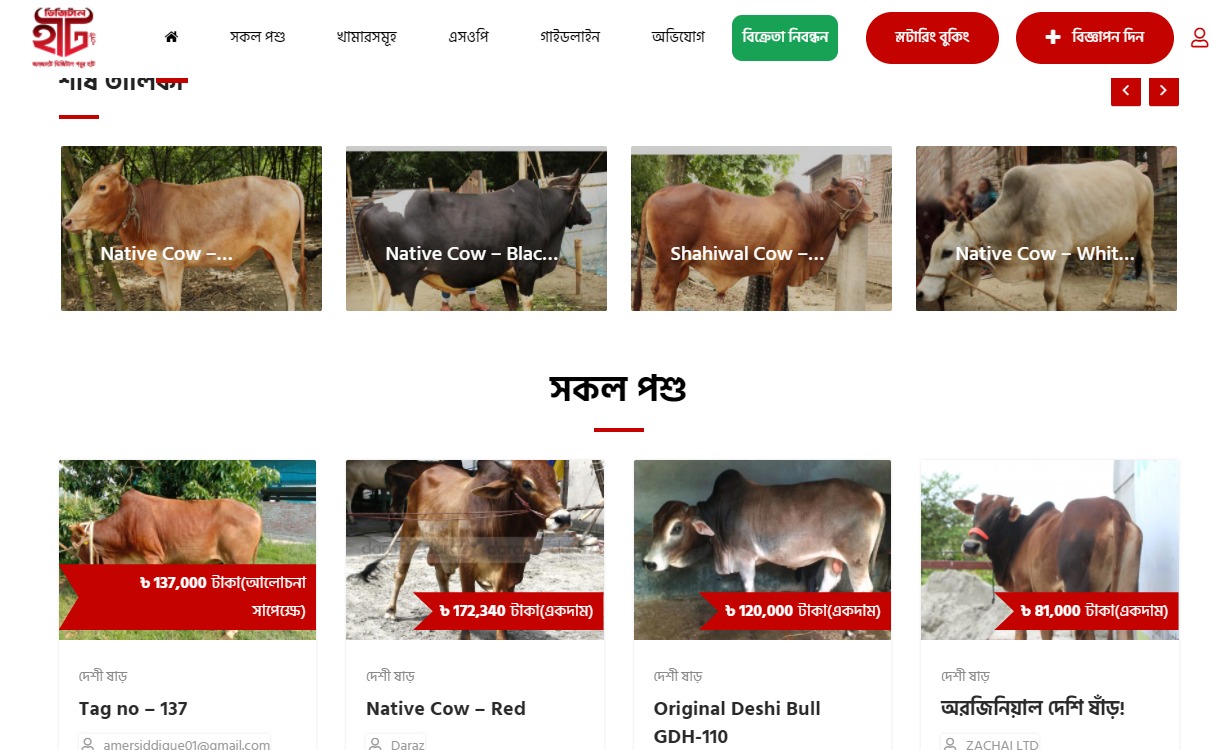Click the home icon in the navbar
This screenshot has height=750, width=1212.
point(171,37)
